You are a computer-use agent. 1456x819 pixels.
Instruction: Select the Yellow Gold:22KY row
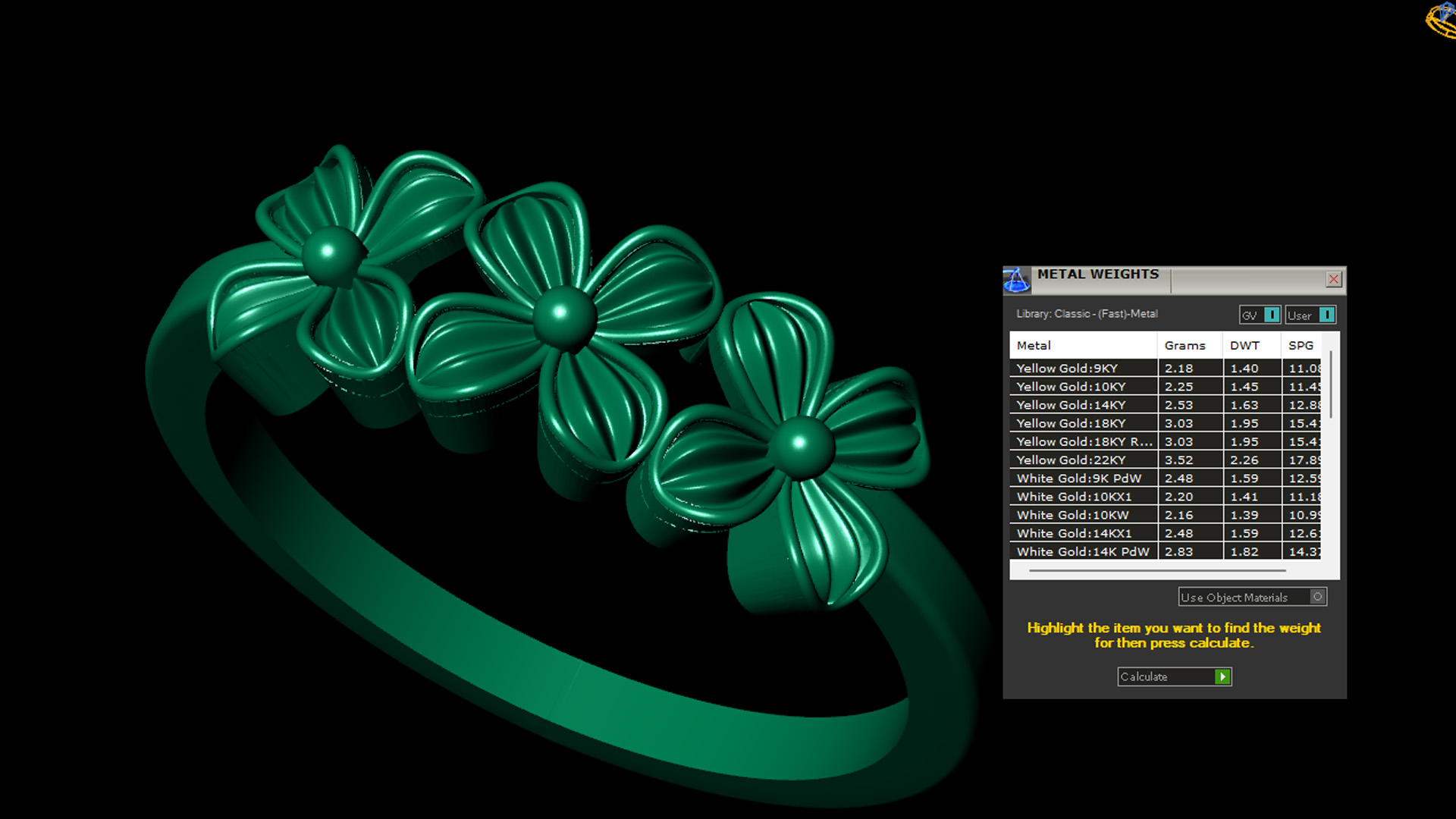(1165, 460)
